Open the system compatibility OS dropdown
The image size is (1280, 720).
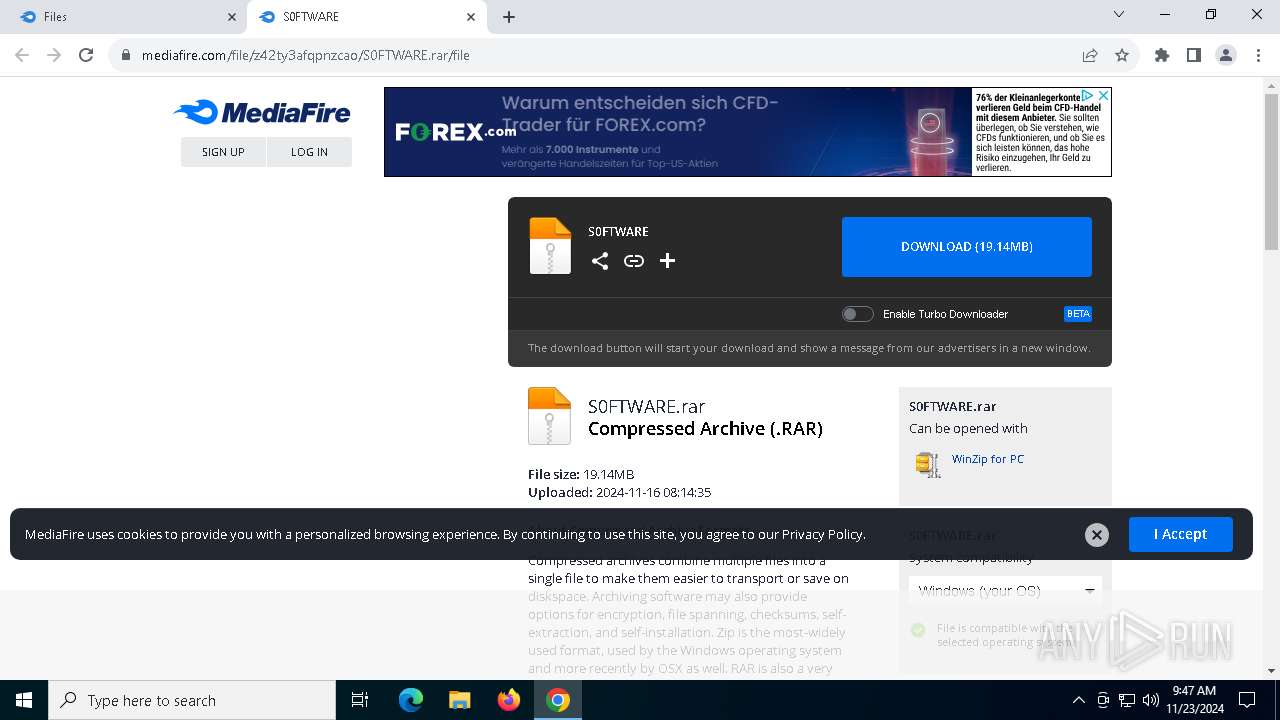click(1005, 590)
